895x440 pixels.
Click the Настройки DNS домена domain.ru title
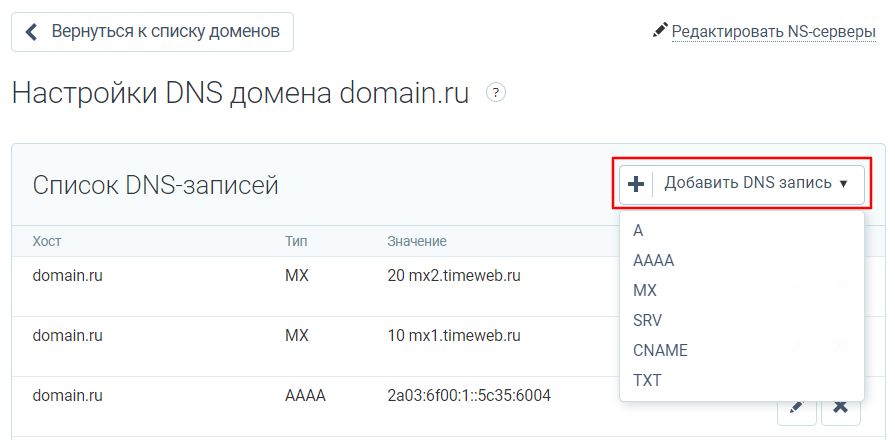(240, 93)
